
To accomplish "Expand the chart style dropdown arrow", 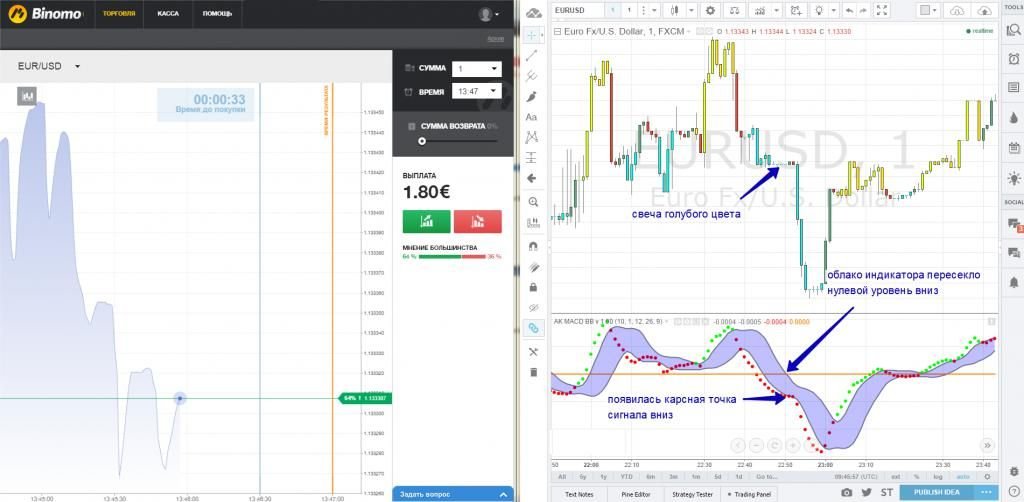I will tap(690, 10).
